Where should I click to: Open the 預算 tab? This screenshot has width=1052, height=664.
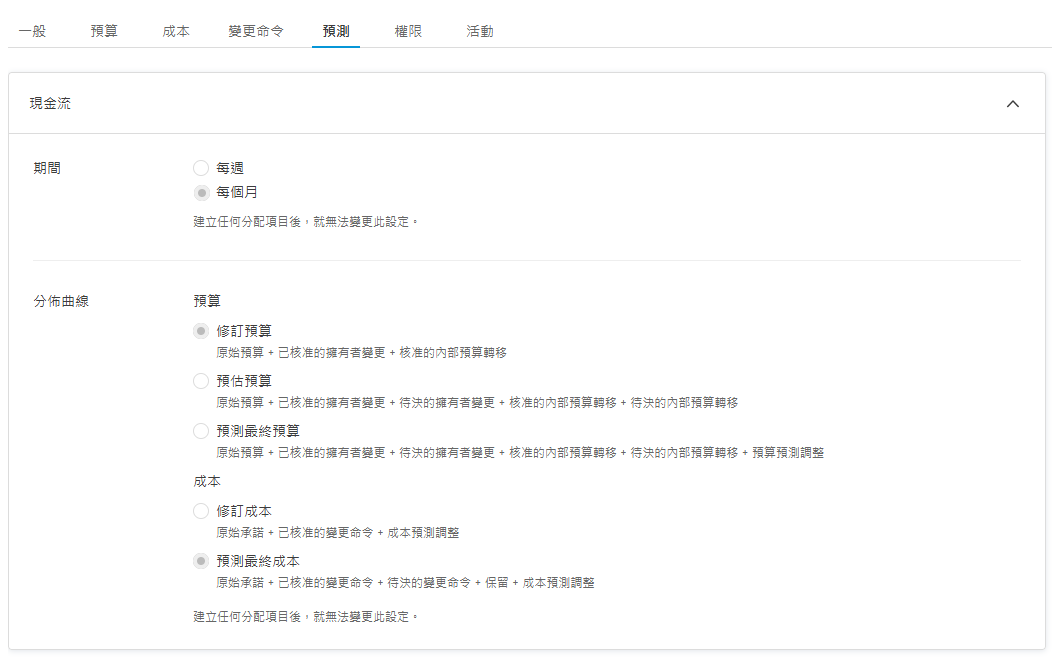[x=102, y=31]
